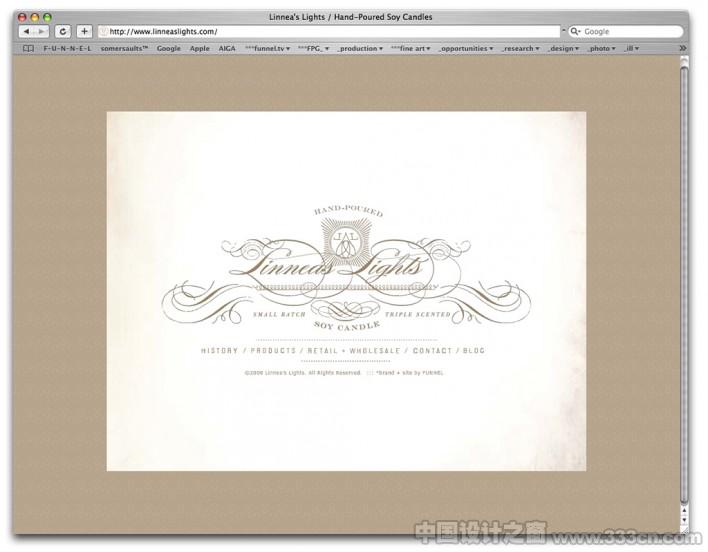Expand the _production bookmark folder
This screenshot has height=552, width=708.
coord(360,48)
